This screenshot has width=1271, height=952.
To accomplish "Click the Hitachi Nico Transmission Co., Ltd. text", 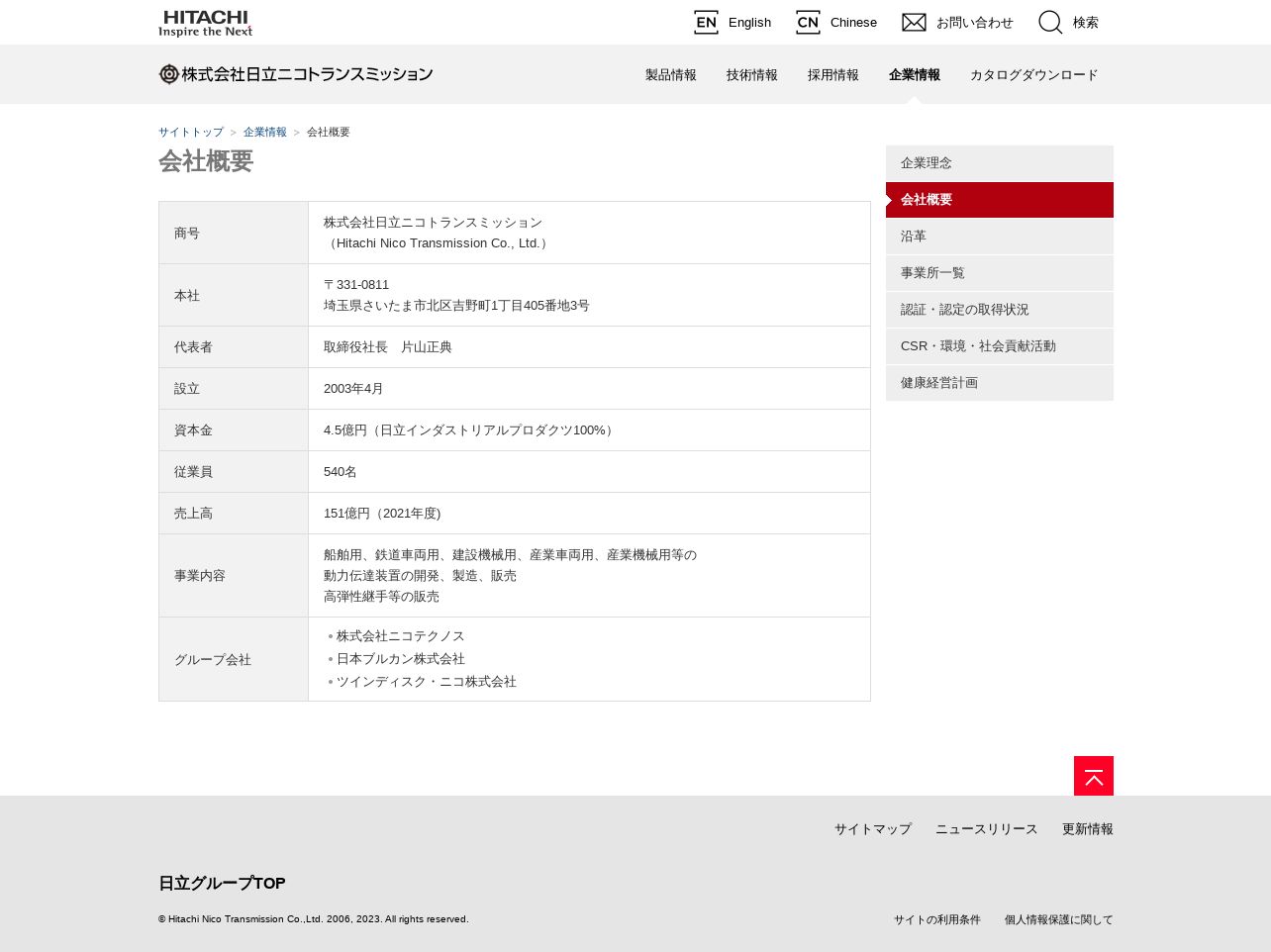I will pyautogui.click(x=438, y=243).
